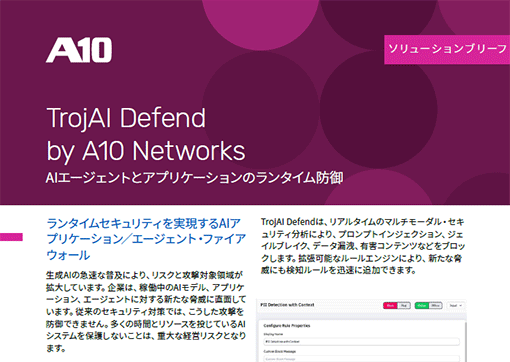The height and width of the screenshot is (362, 510).
Task: Select the red Block toggle segment
Action: coord(390,306)
